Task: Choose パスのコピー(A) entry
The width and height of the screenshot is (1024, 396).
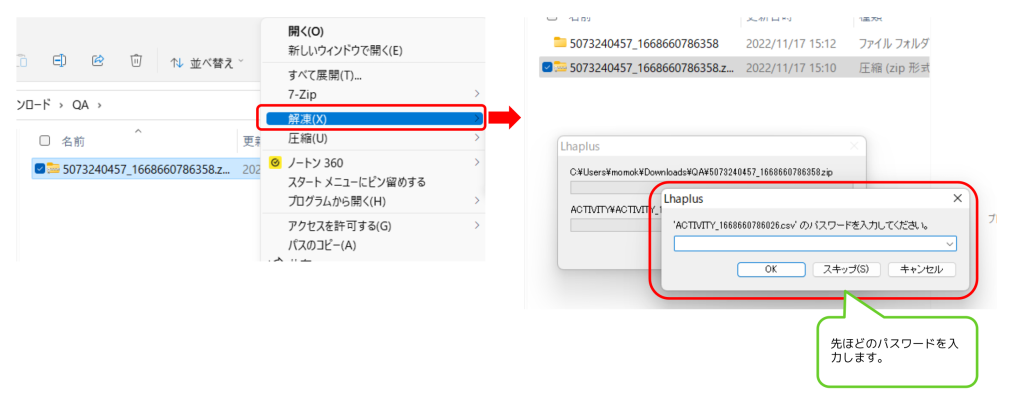Action: pyautogui.click(x=321, y=246)
